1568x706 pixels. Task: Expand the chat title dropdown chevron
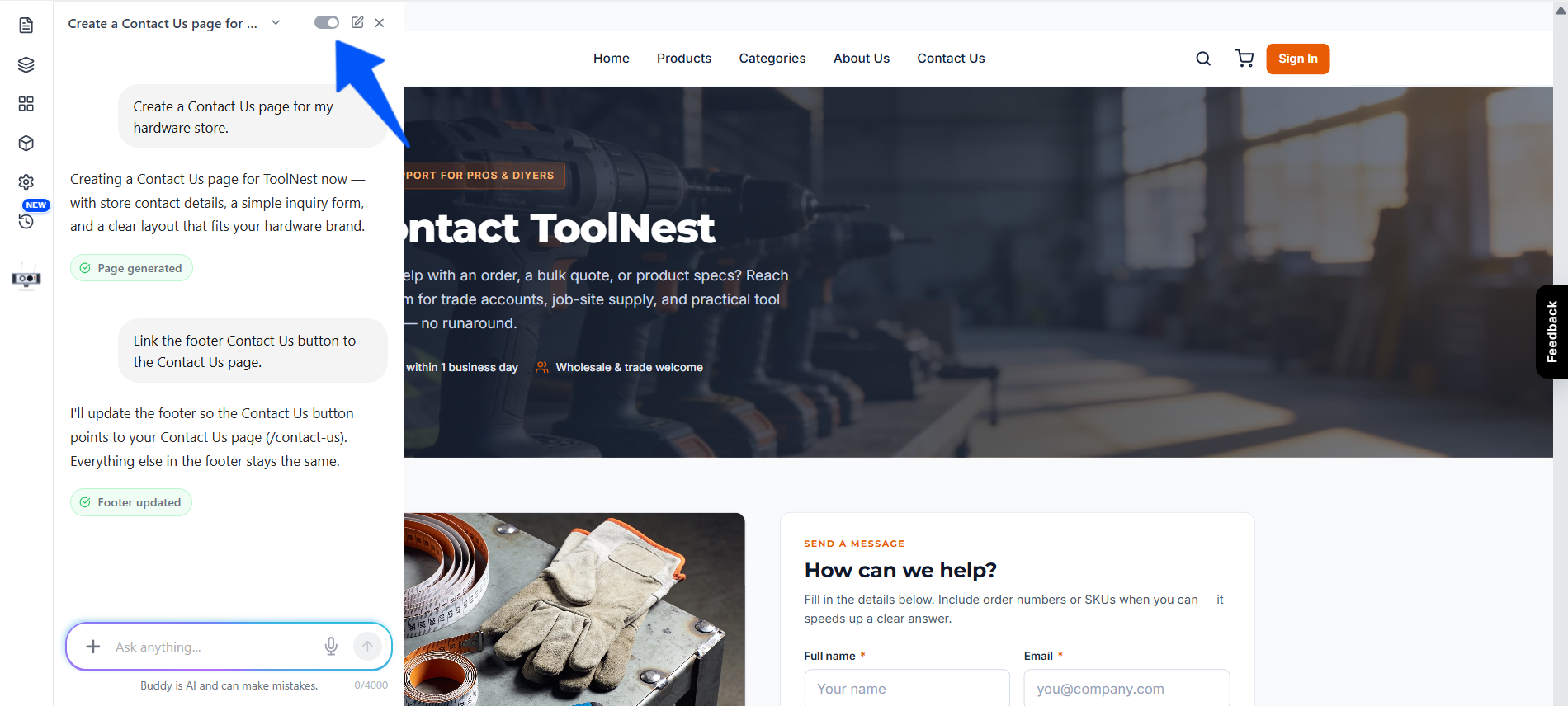[x=276, y=23]
